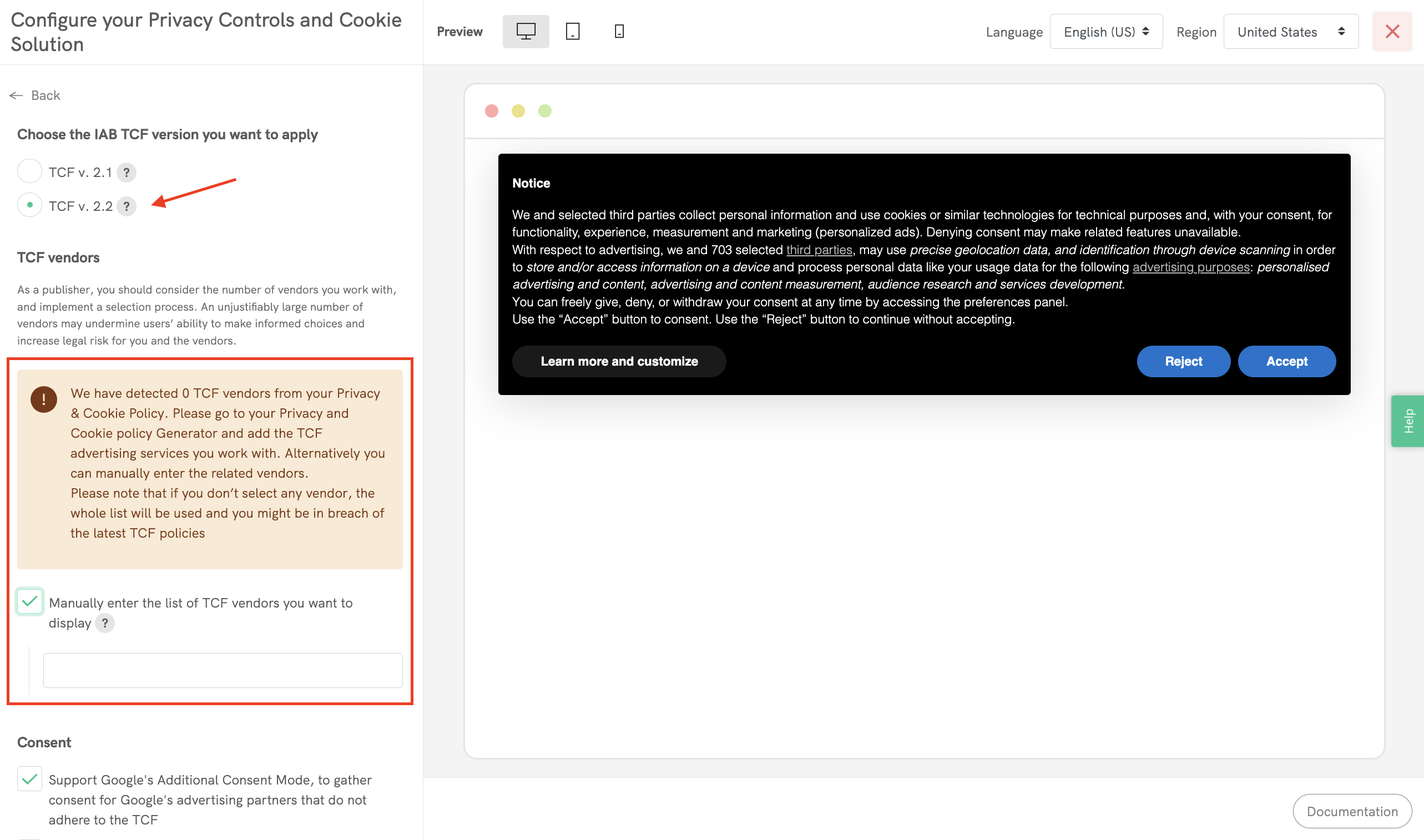Click the Reject button in notice

pos(1183,361)
